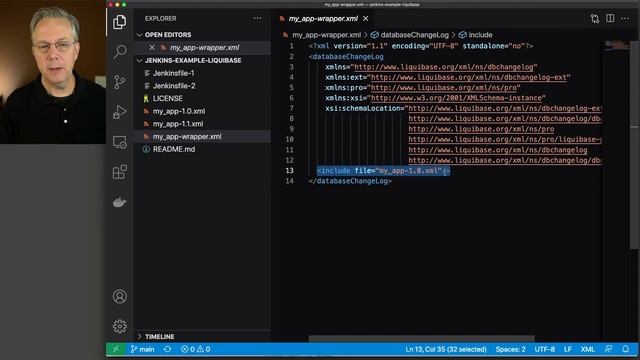Open the Extensions view

[x=120, y=172]
